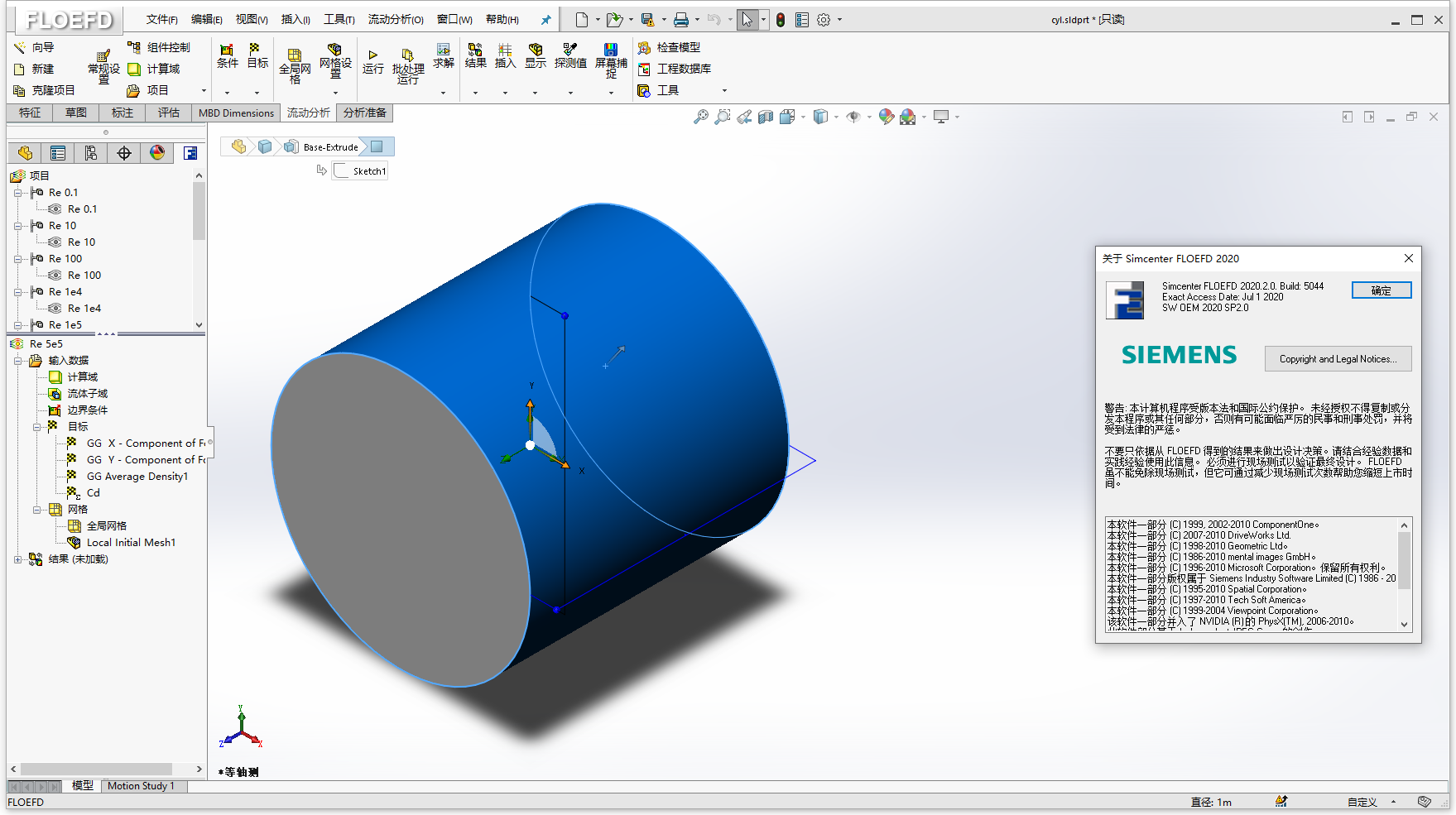The width and height of the screenshot is (1456, 815).
Task: Collapse the Re 0.1 project node
Action: point(17,193)
